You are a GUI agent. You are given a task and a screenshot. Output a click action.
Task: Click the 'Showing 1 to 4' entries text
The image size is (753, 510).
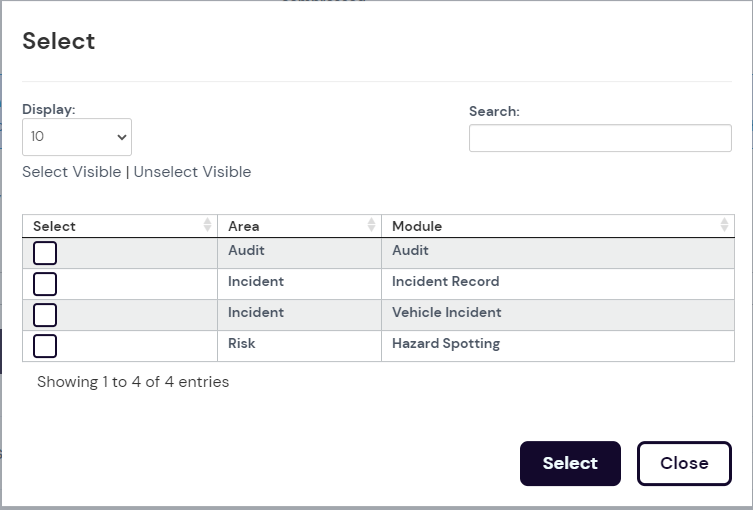click(133, 382)
